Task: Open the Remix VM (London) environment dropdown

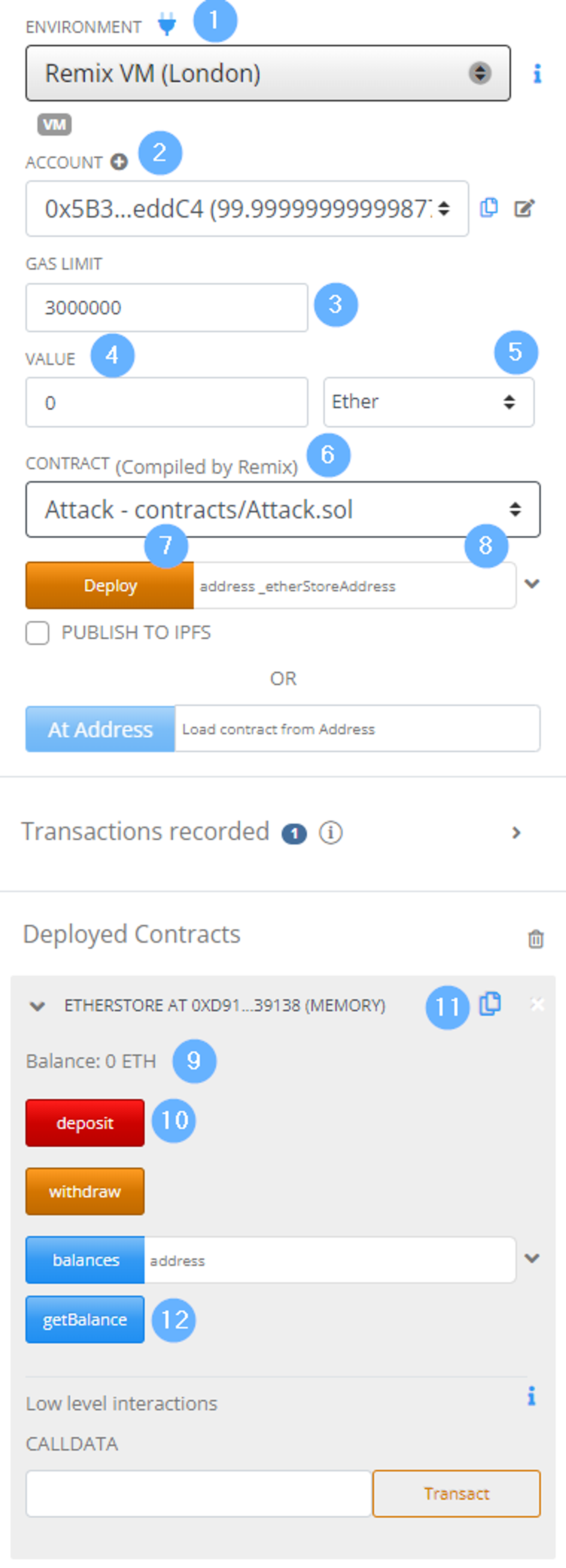Action: point(268,73)
